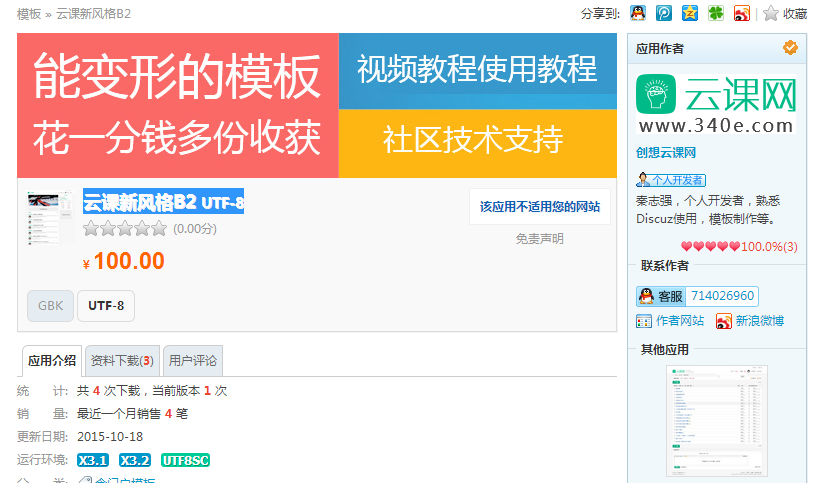Open the 用户评论 tab
The image size is (836, 483).
(x=192, y=361)
